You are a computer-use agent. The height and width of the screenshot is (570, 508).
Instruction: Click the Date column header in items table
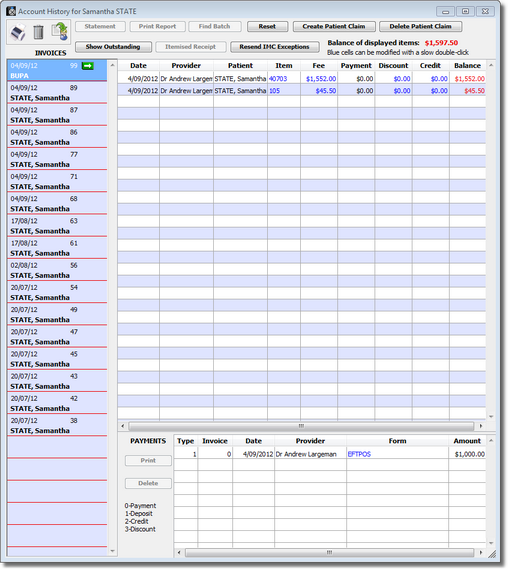tap(139, 66)
